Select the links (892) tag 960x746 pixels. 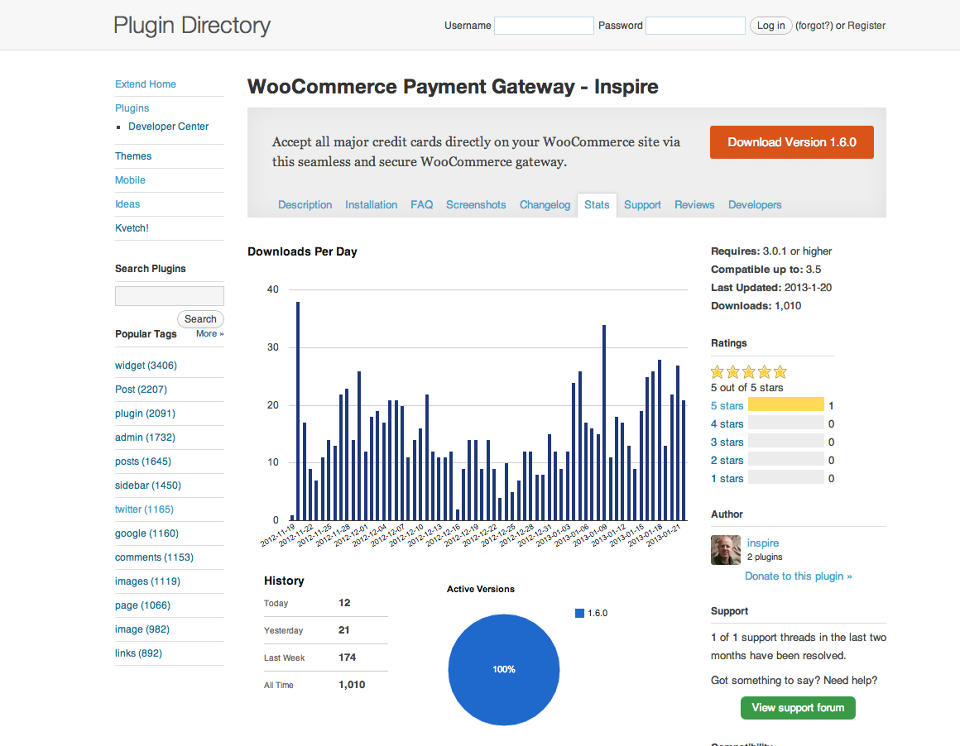[x=138, y=653]
